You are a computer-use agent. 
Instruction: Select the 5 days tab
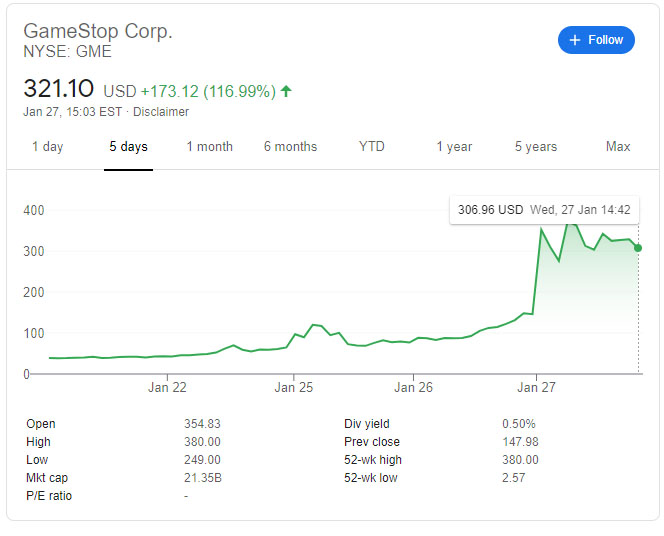pos(128,146)
